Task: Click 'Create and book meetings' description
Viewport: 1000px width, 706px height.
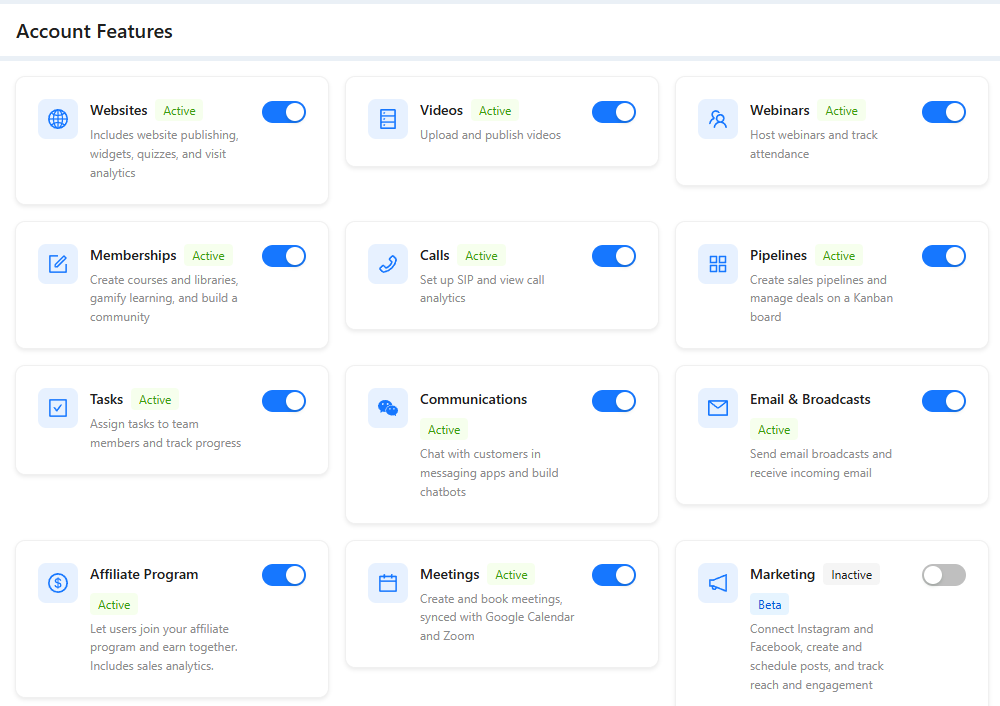Action: click(x=497, y=617)
